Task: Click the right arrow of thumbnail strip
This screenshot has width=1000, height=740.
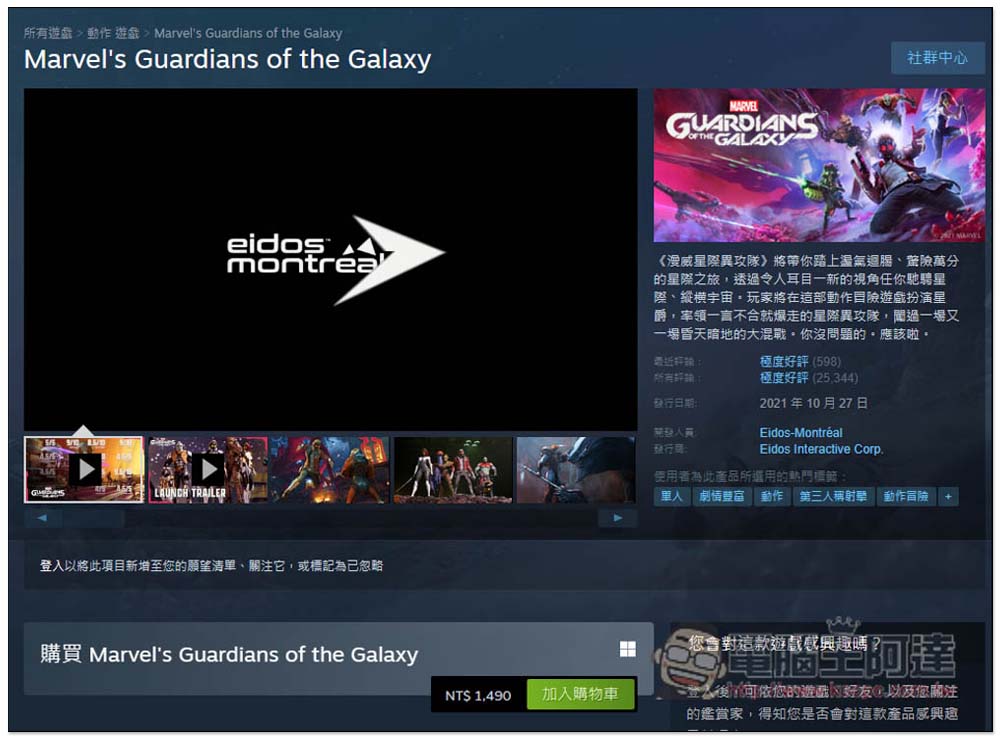Action: 618,518
